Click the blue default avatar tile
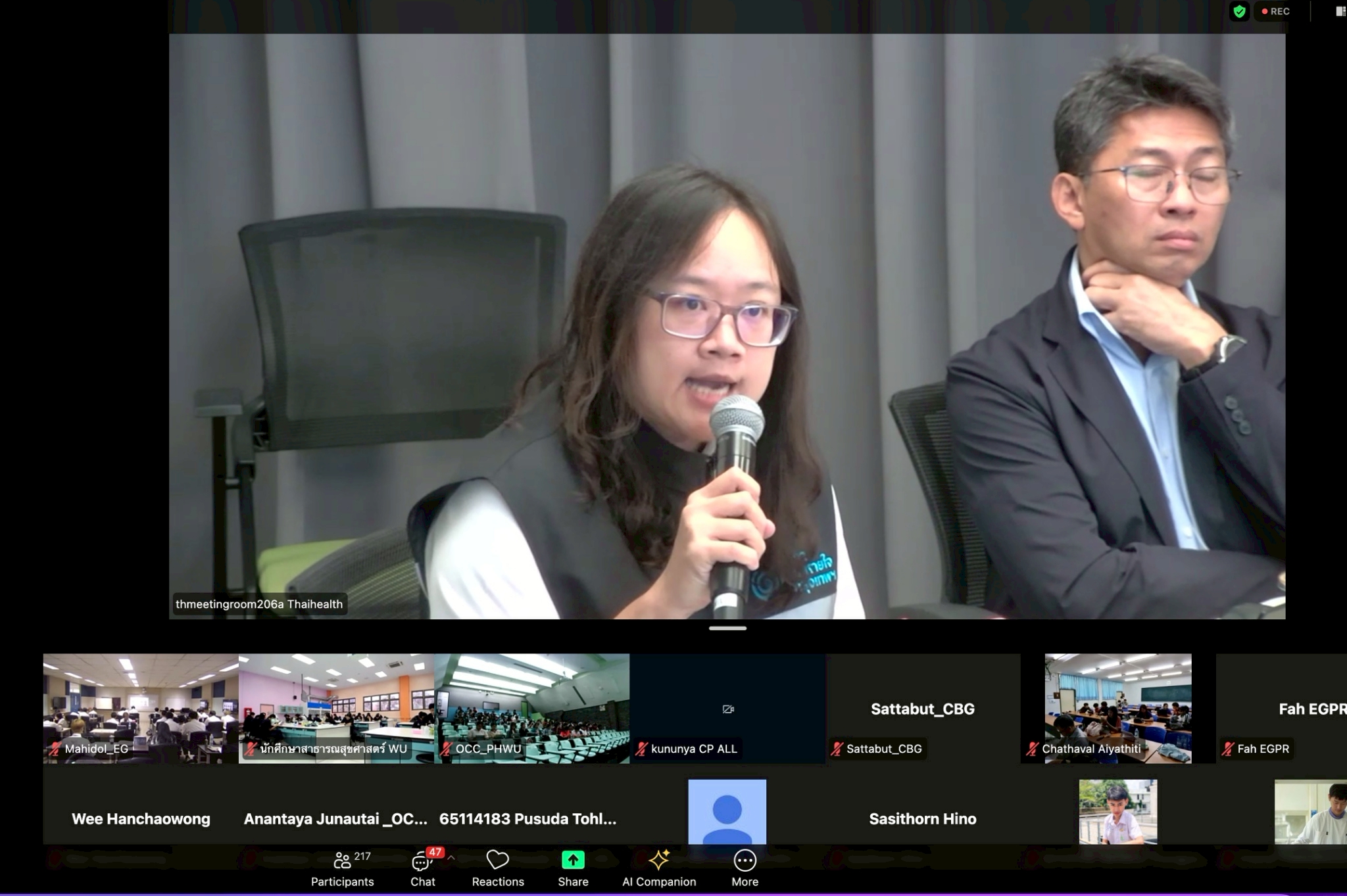 point(727,812)
